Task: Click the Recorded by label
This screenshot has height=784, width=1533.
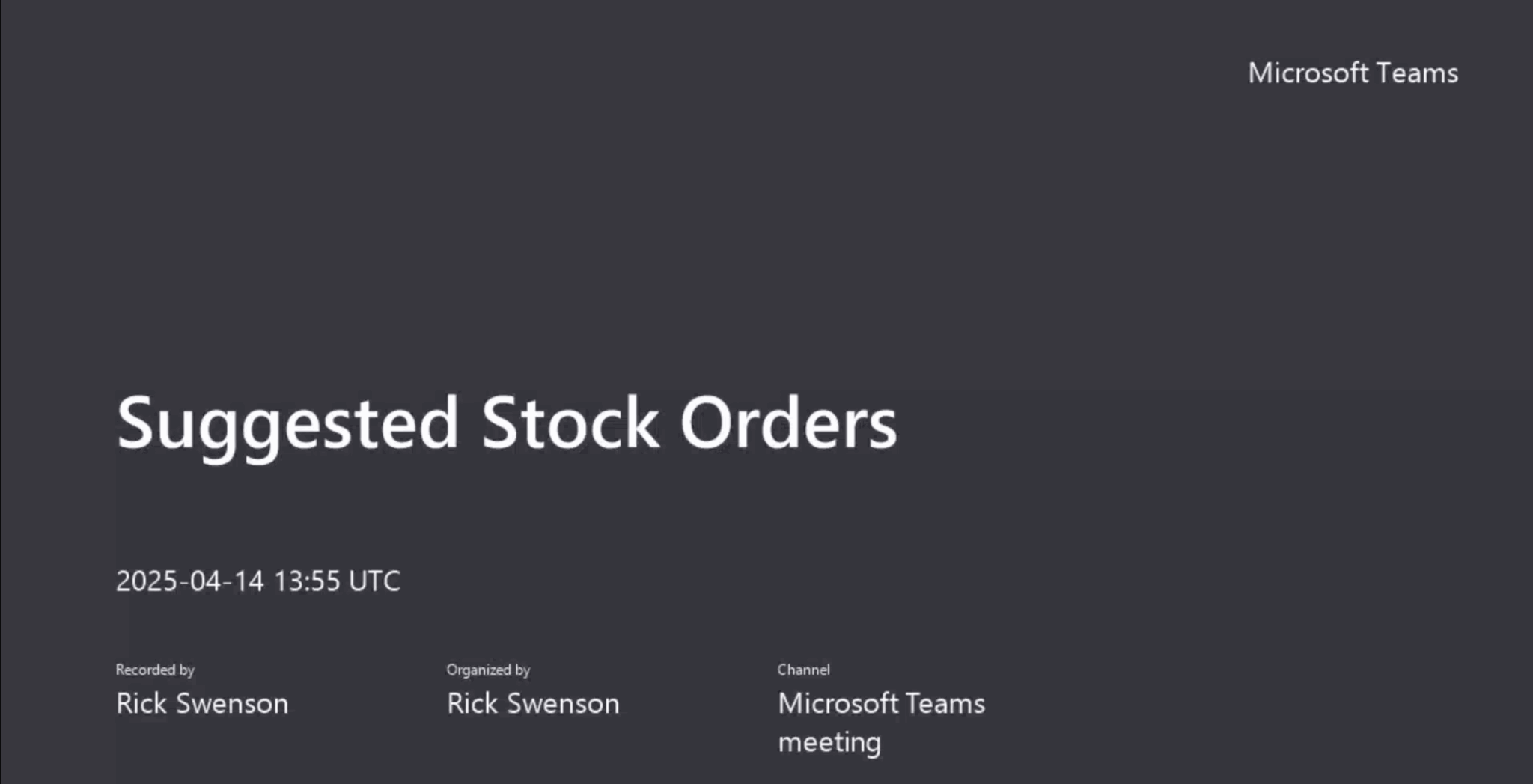Action: pos(155,670)
